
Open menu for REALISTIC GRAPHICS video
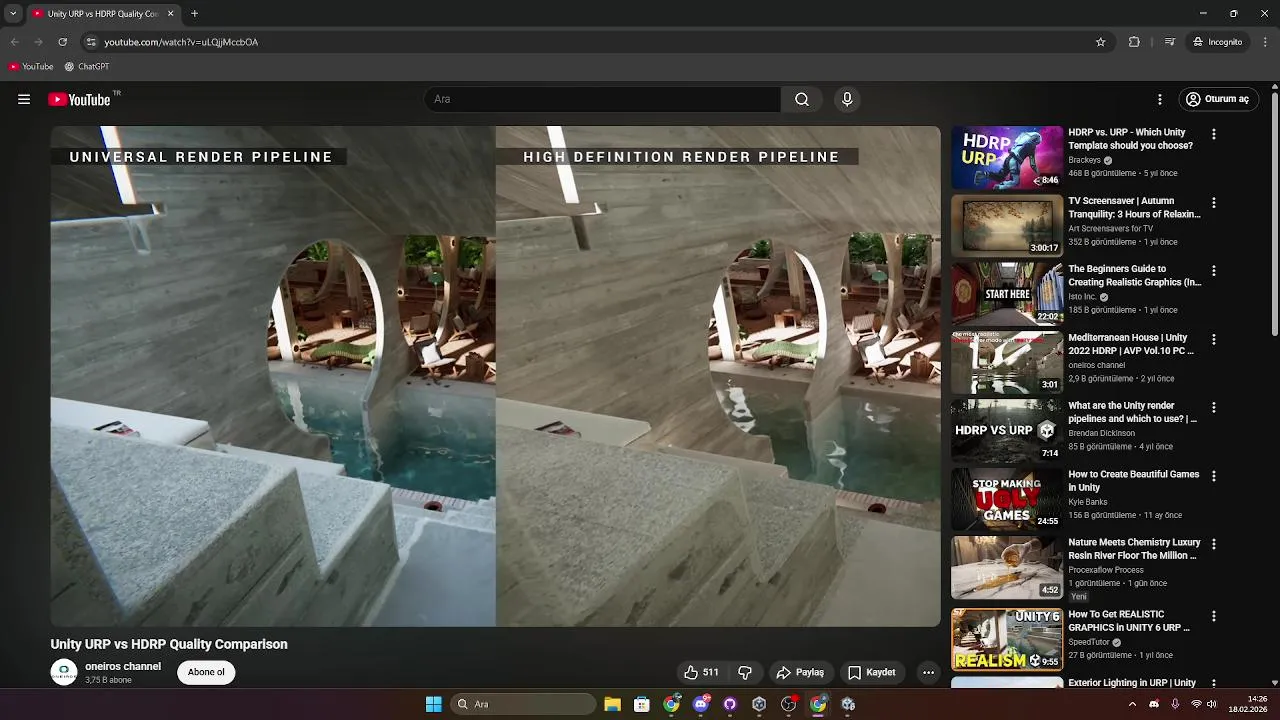pos(1214,616)
